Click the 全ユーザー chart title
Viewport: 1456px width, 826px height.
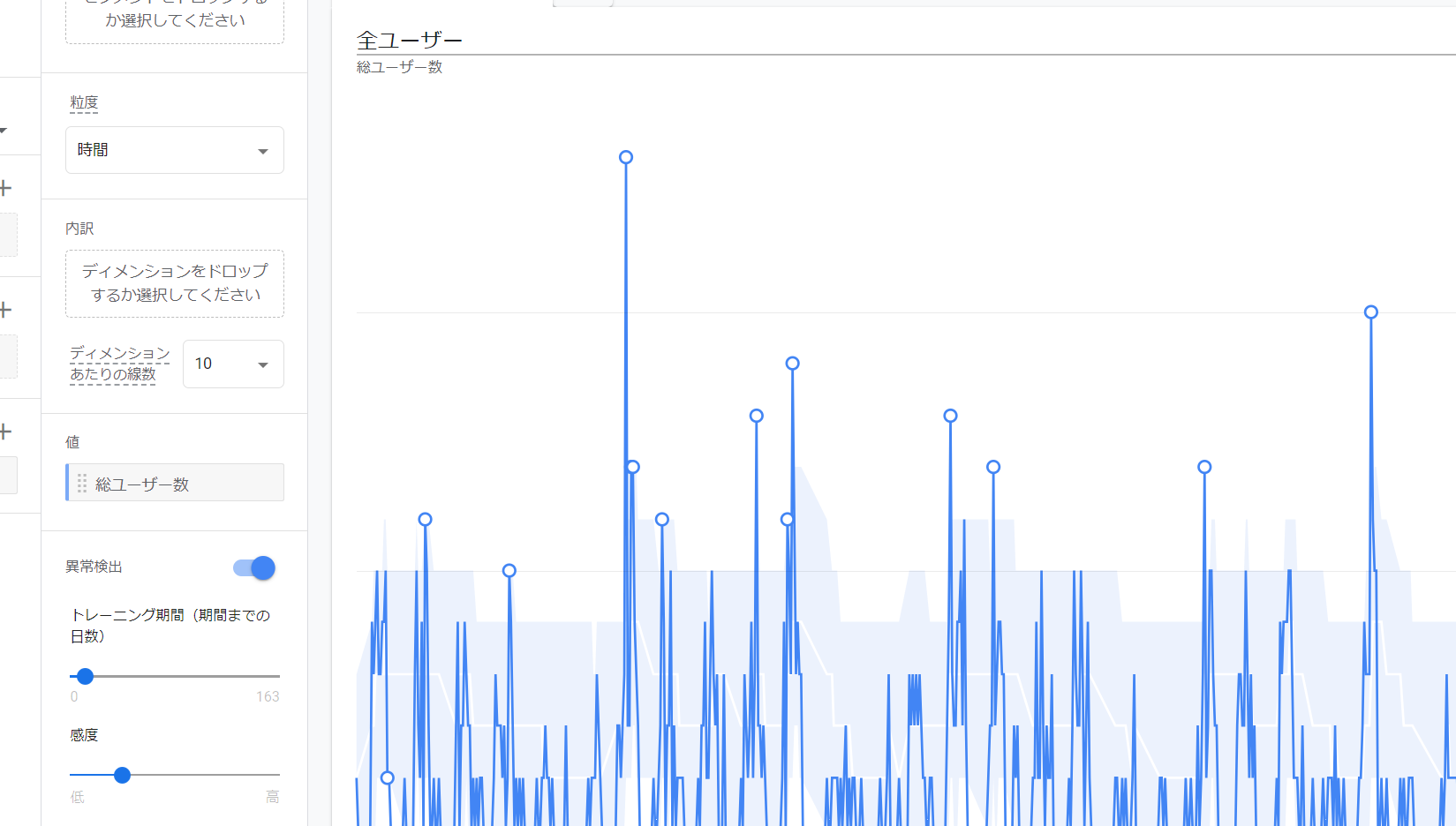409,41
